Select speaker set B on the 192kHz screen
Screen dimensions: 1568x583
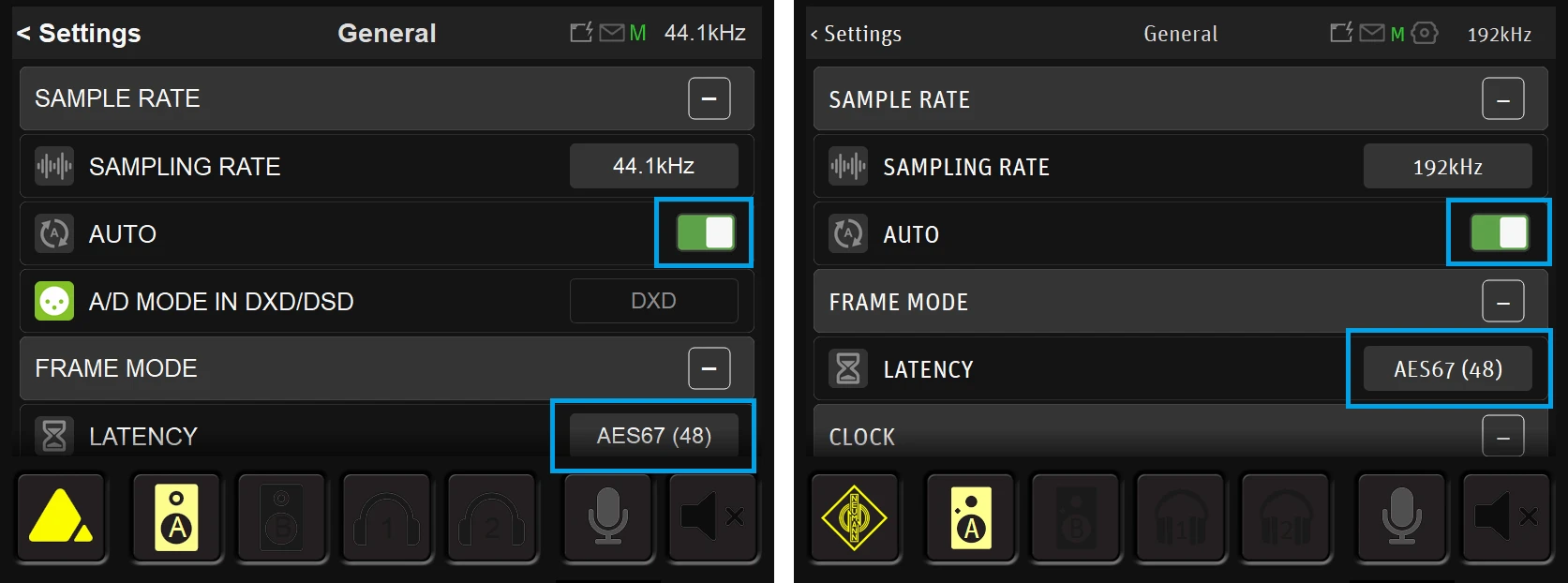coord(1076,516)
